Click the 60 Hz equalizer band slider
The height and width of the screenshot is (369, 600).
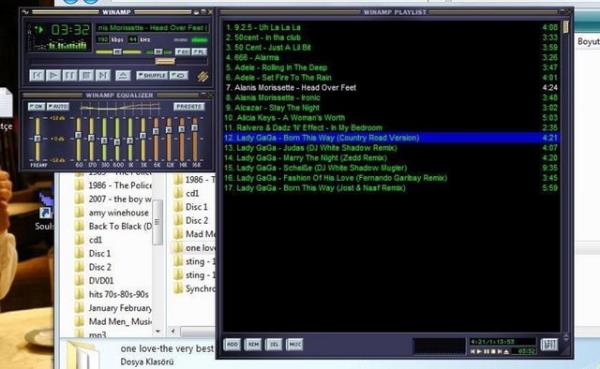[78, 139]
